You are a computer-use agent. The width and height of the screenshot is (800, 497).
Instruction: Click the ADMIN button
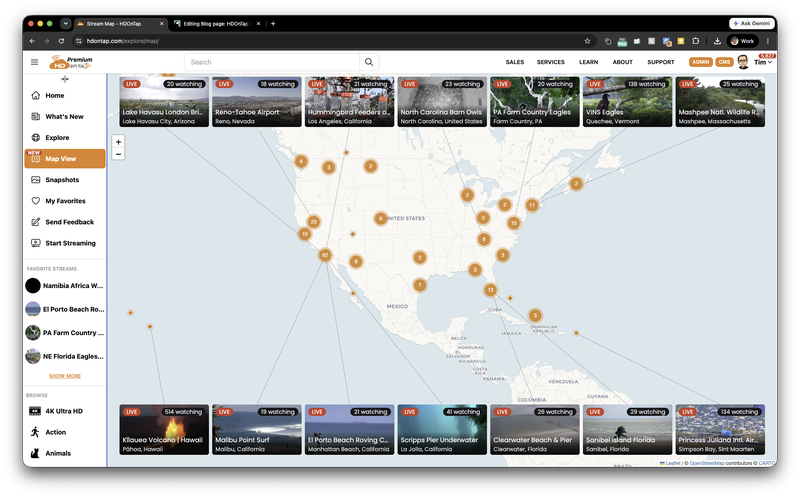701,62
